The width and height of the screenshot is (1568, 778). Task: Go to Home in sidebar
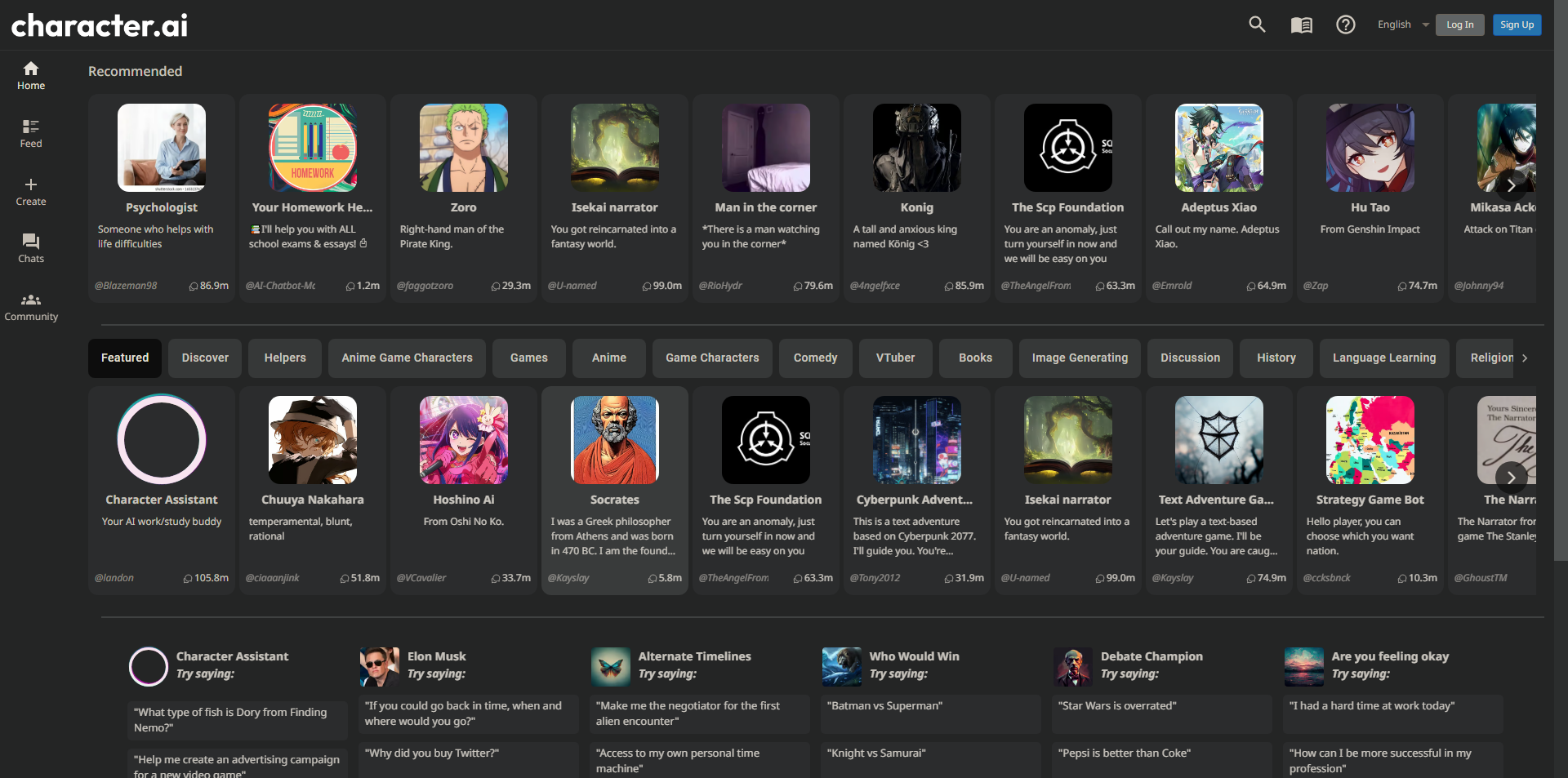point(31,76)
